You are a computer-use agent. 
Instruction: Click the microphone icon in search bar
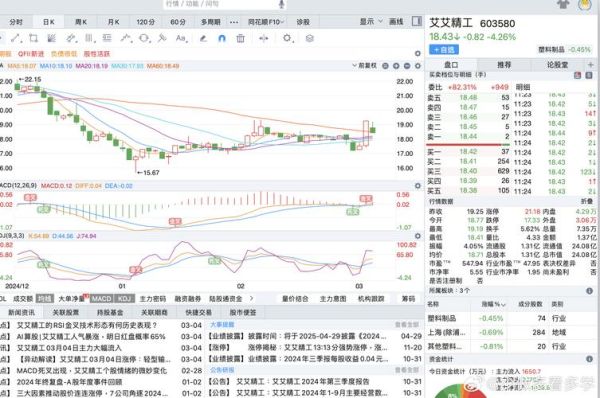coord(281,4)
